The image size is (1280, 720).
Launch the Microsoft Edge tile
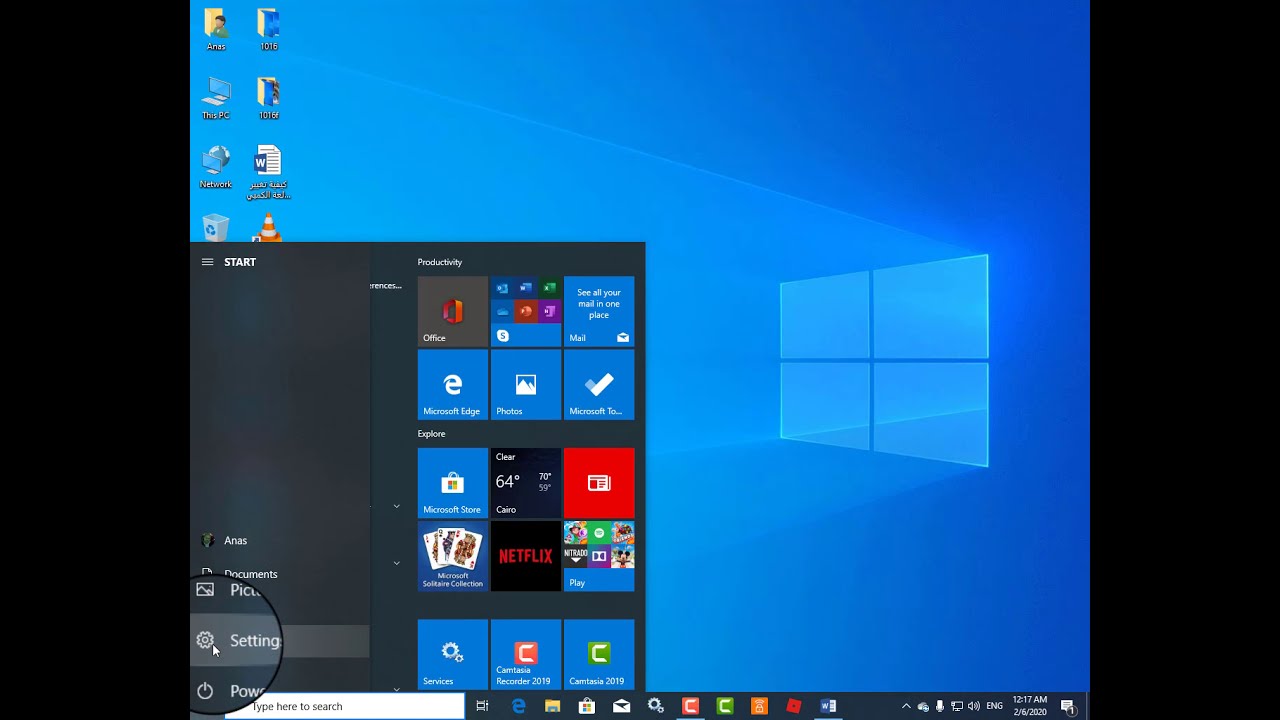[453, 384]
